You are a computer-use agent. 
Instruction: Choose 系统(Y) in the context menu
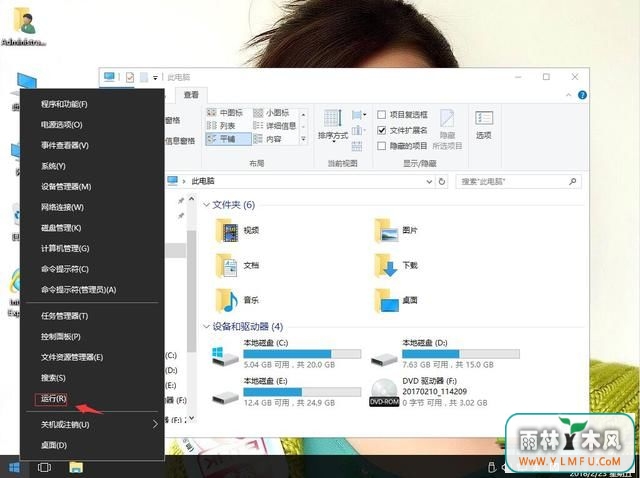pos(53,166)
